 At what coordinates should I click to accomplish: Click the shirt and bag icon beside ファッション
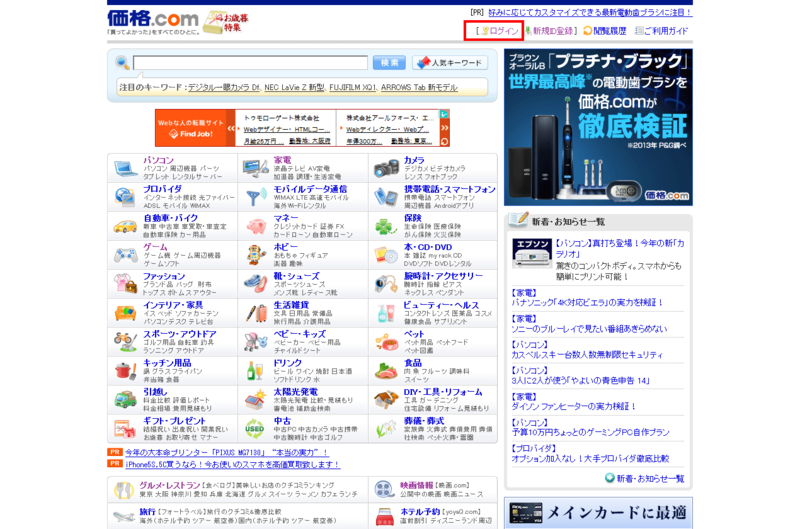(x=126, y=284)
